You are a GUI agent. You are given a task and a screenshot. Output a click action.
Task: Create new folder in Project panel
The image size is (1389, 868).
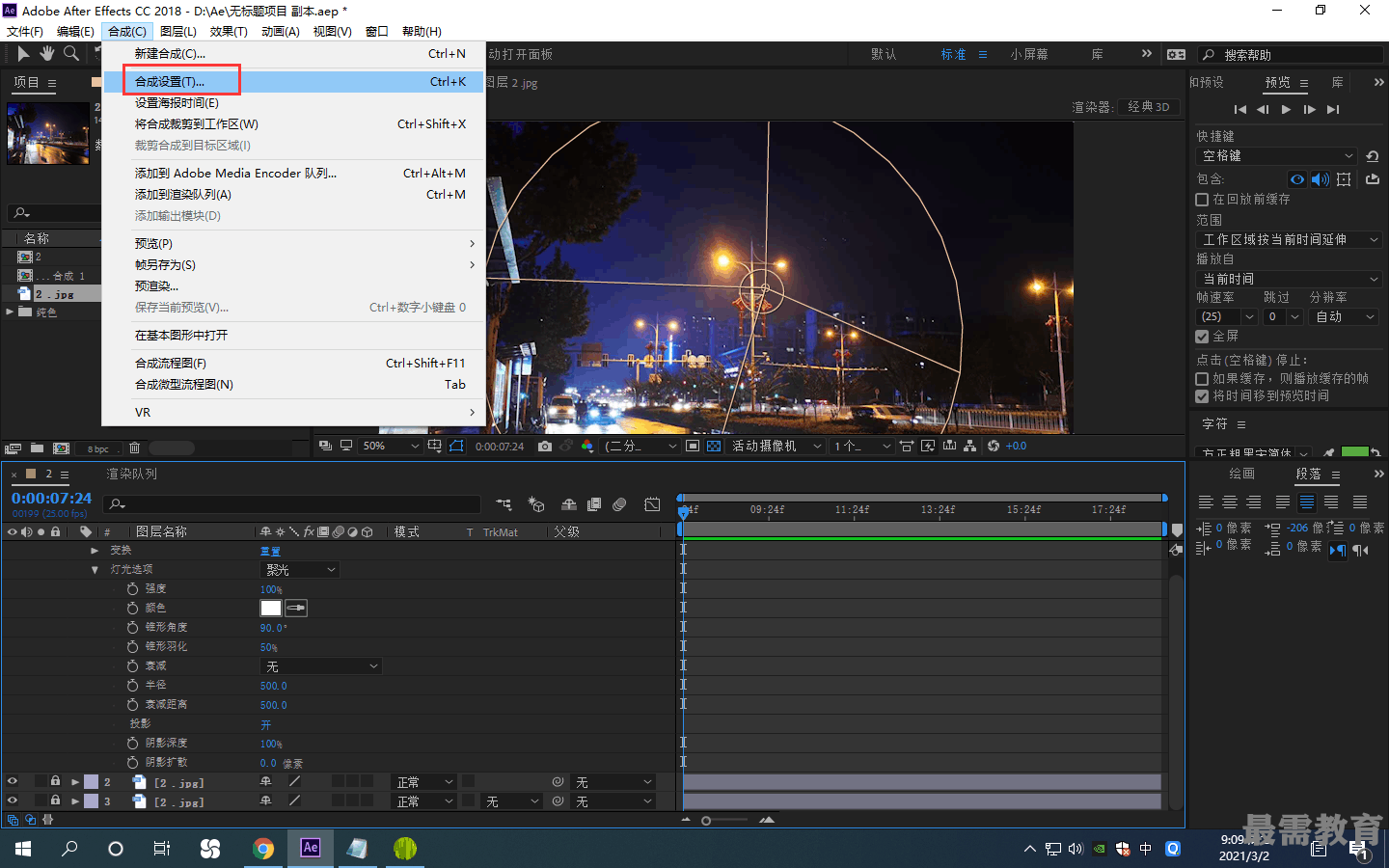(x=37, y=448)
